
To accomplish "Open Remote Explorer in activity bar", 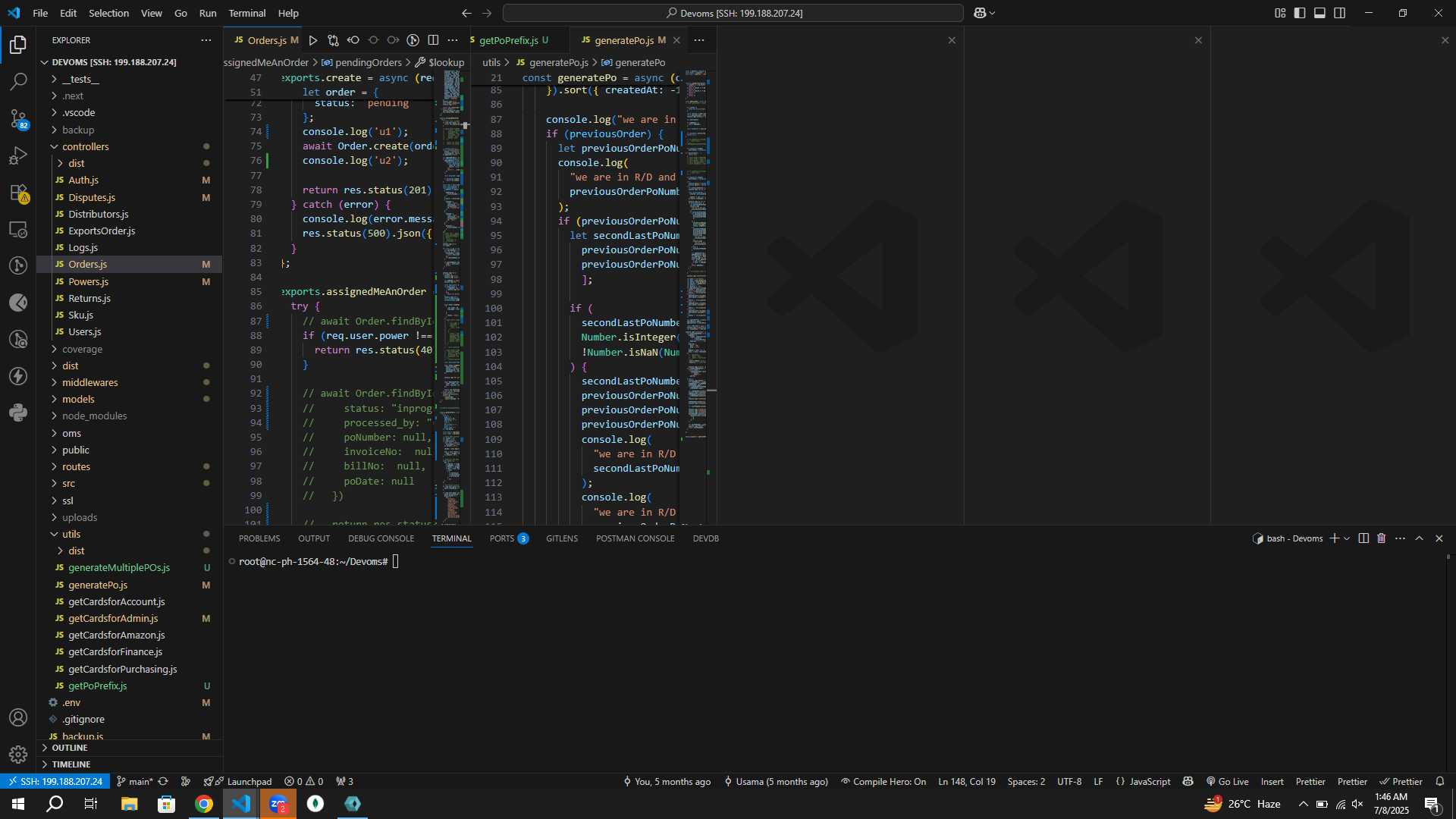I will tap(18, 229).
